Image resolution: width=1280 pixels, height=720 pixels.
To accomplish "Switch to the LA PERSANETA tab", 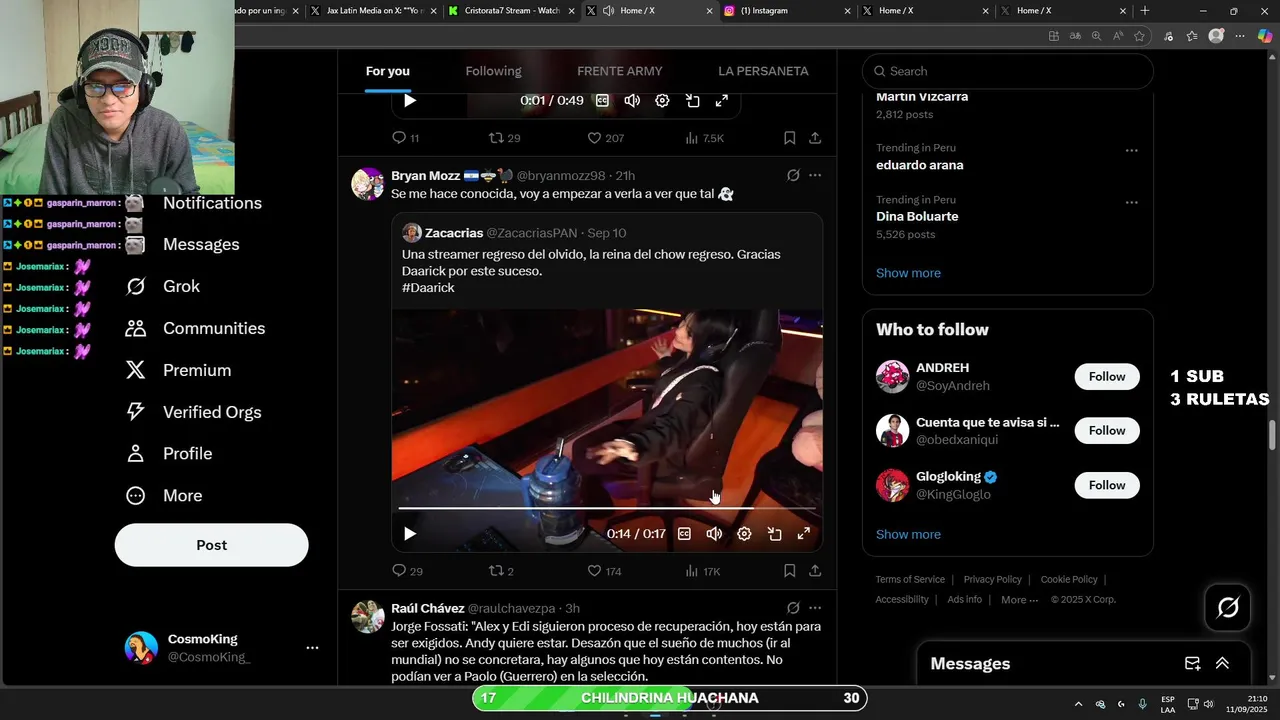I will click(763, 71).
